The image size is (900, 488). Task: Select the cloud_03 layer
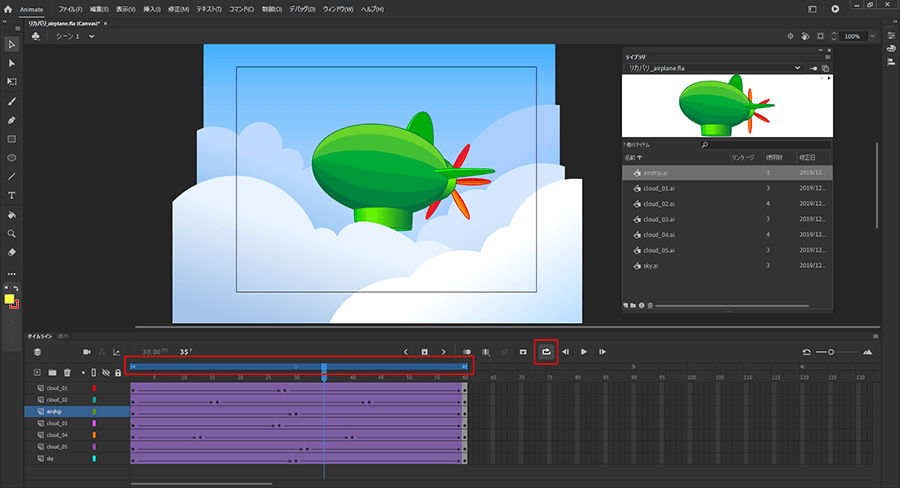click(x=57, y=423)
